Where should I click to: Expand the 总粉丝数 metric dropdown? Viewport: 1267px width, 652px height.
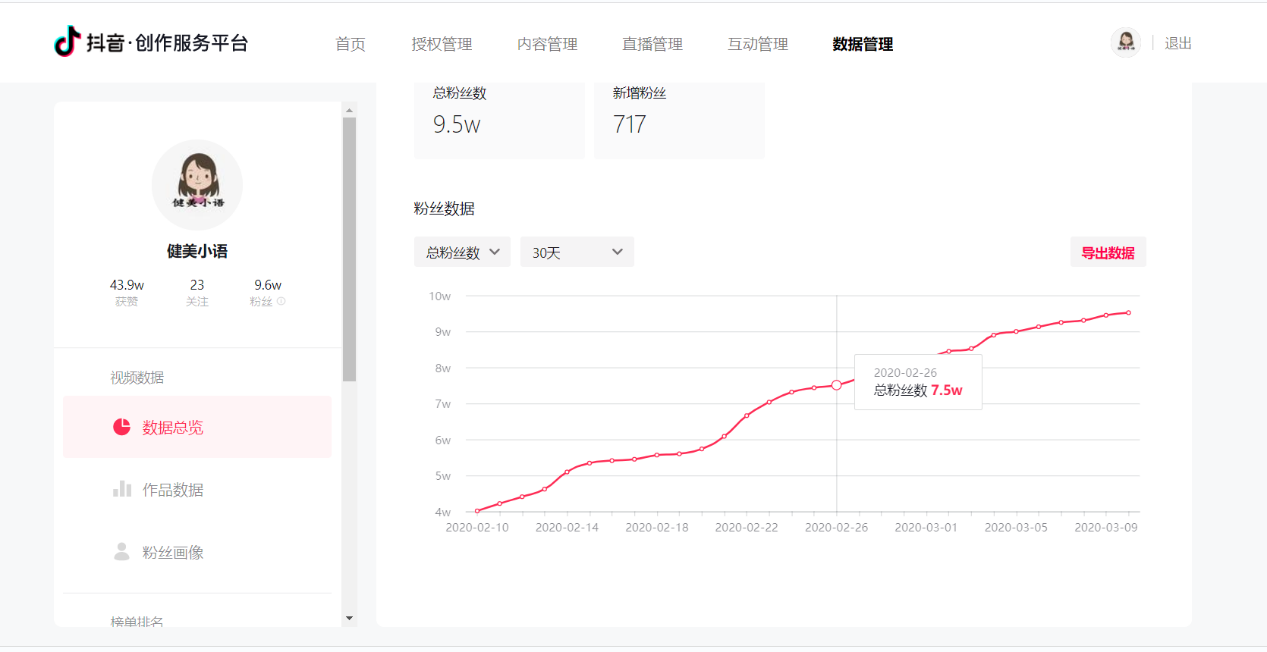462,252
